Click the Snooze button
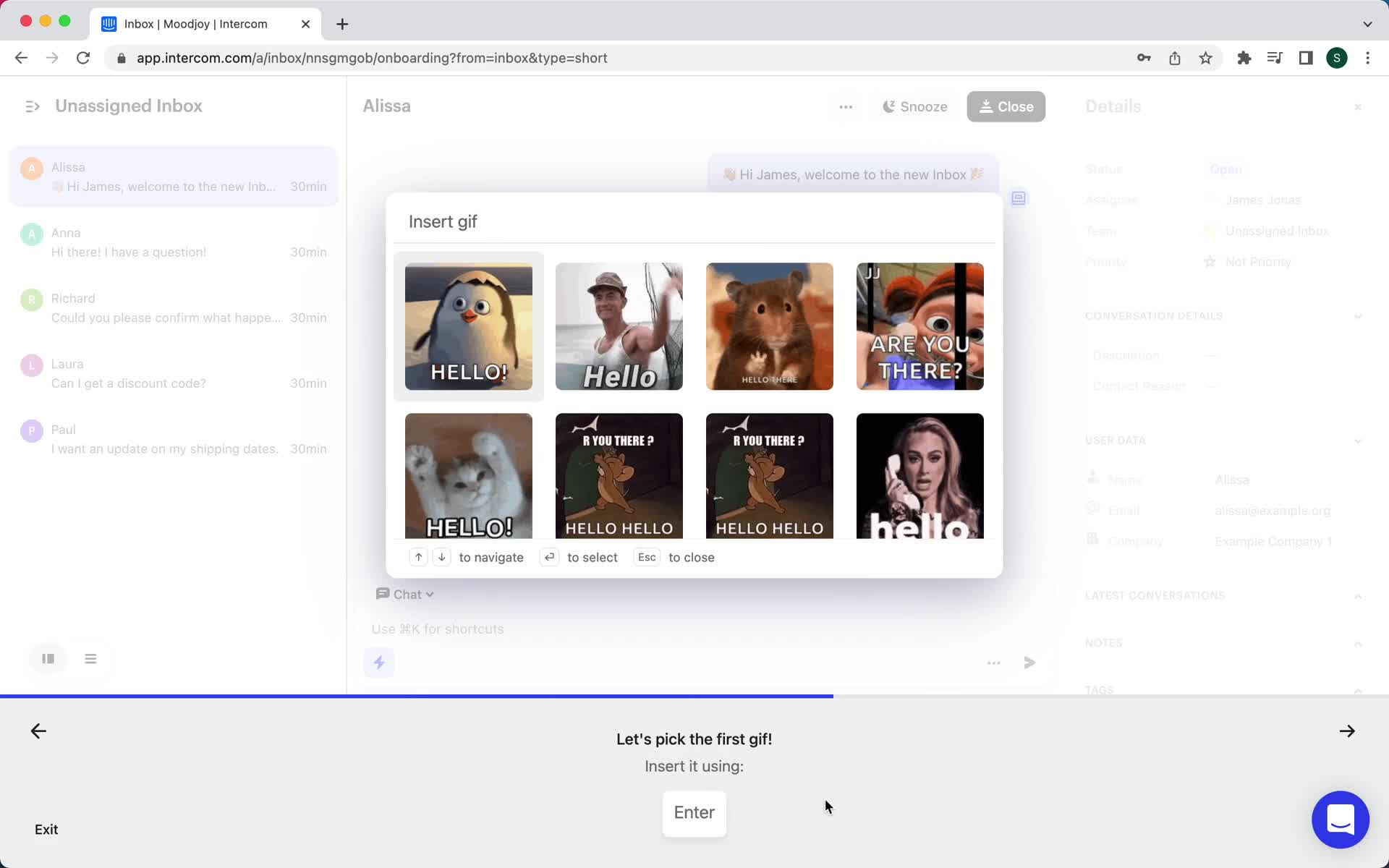1389x868 pixels. 913,106
